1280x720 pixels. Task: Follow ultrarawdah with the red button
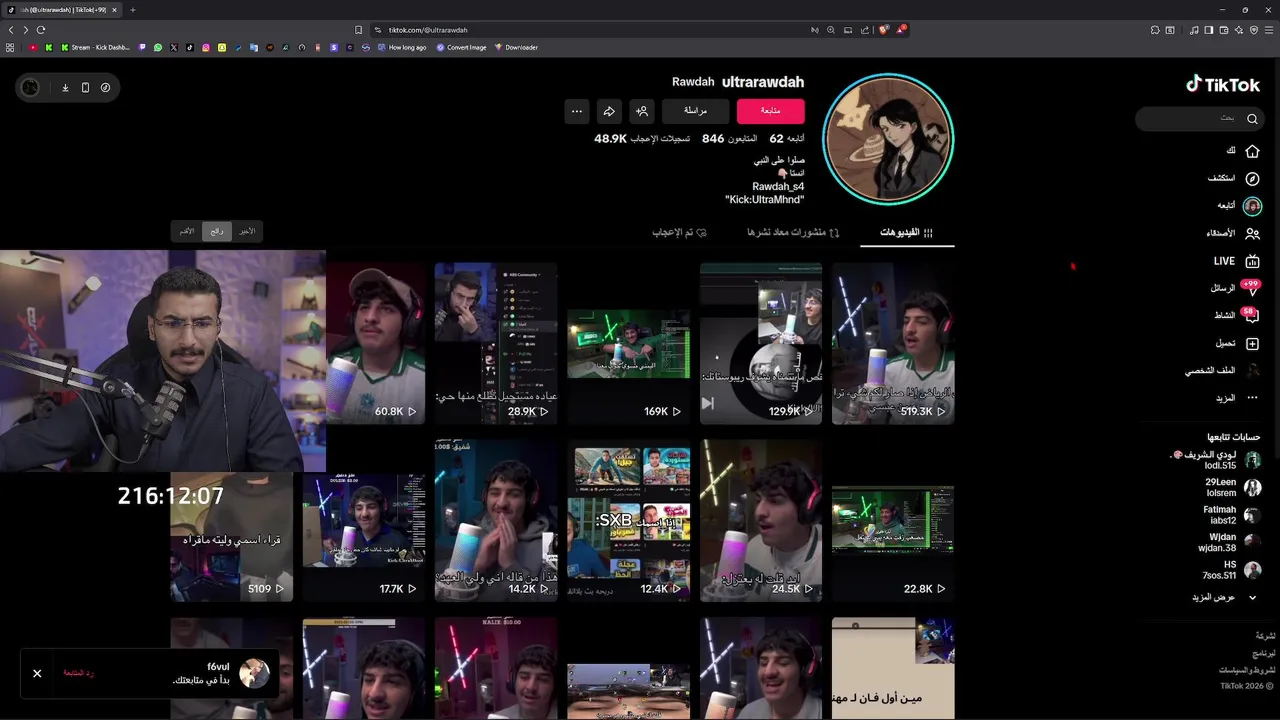770,111
